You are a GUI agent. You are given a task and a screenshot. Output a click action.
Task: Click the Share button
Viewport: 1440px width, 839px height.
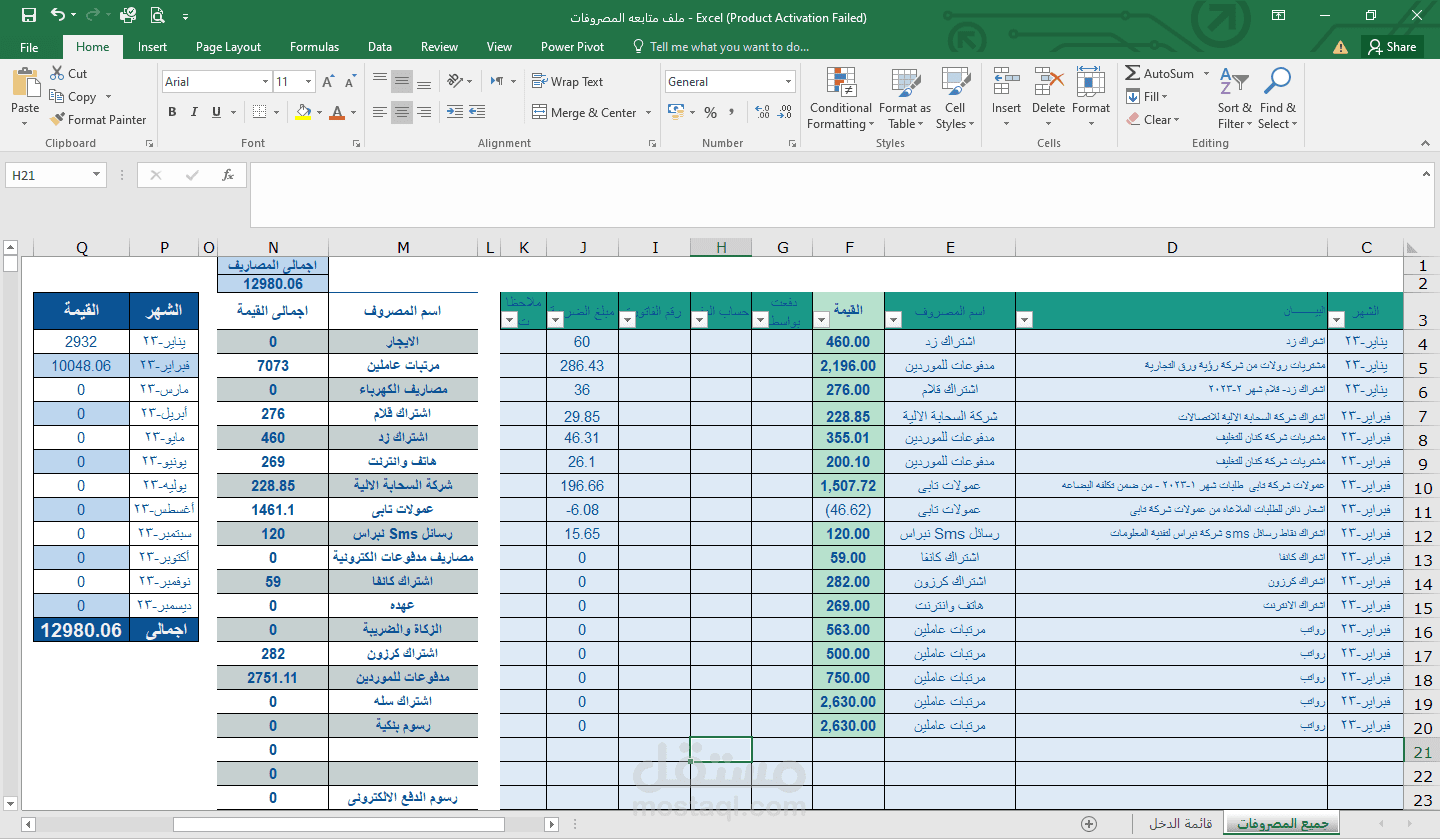(x=1392, y=46)
